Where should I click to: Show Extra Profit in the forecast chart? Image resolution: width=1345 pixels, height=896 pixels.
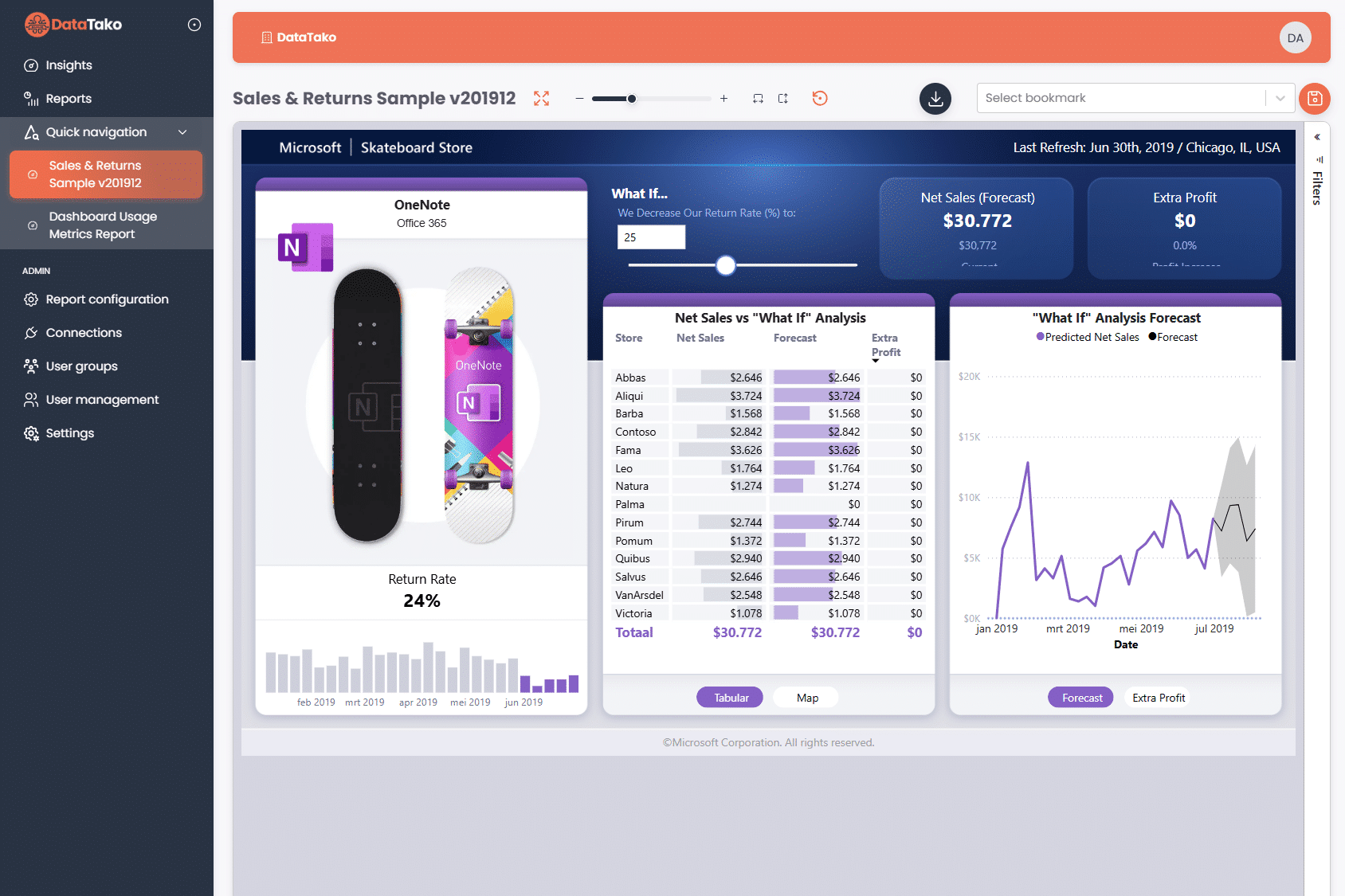1157,697
